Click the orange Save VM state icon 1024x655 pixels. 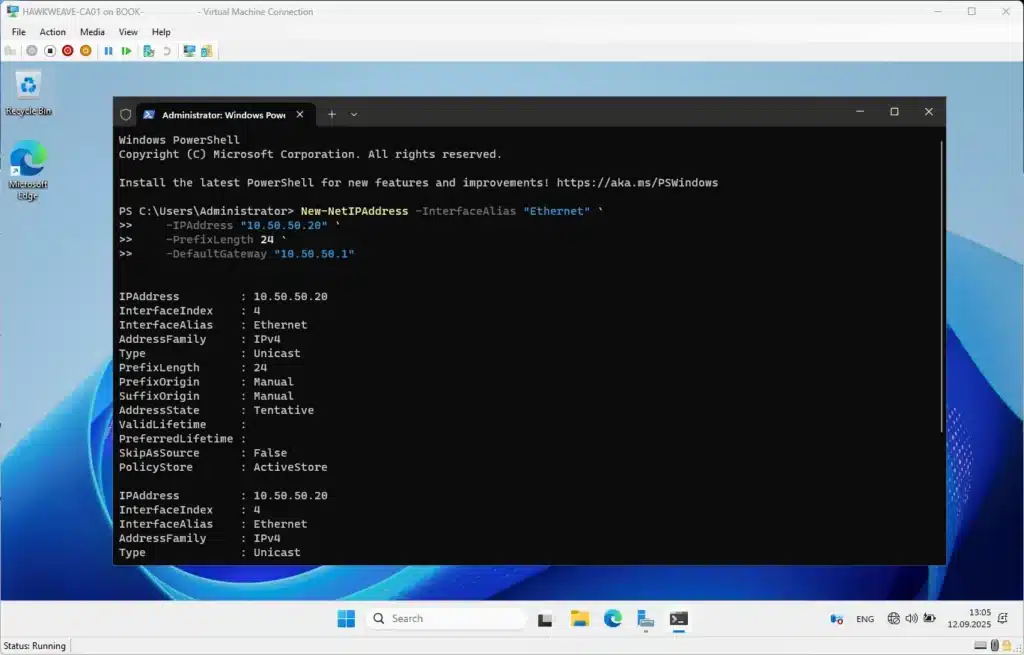(85, 50)
